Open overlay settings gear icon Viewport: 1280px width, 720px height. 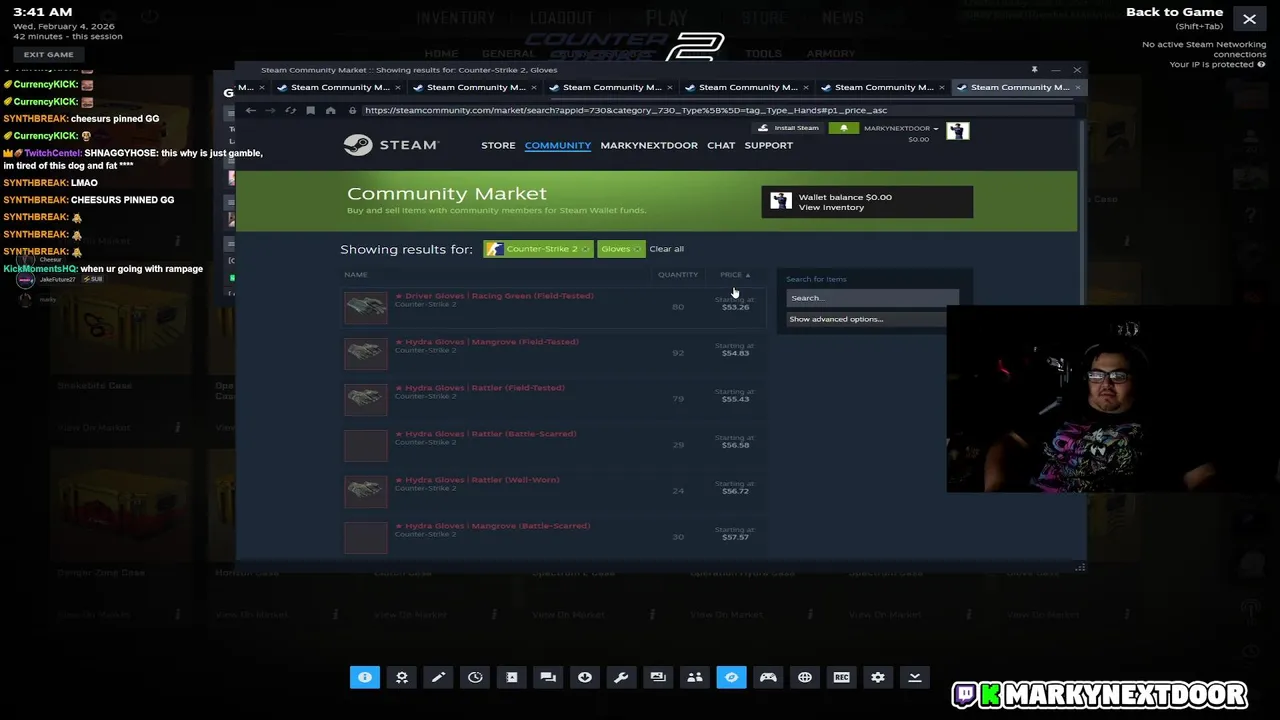point(878,677)
